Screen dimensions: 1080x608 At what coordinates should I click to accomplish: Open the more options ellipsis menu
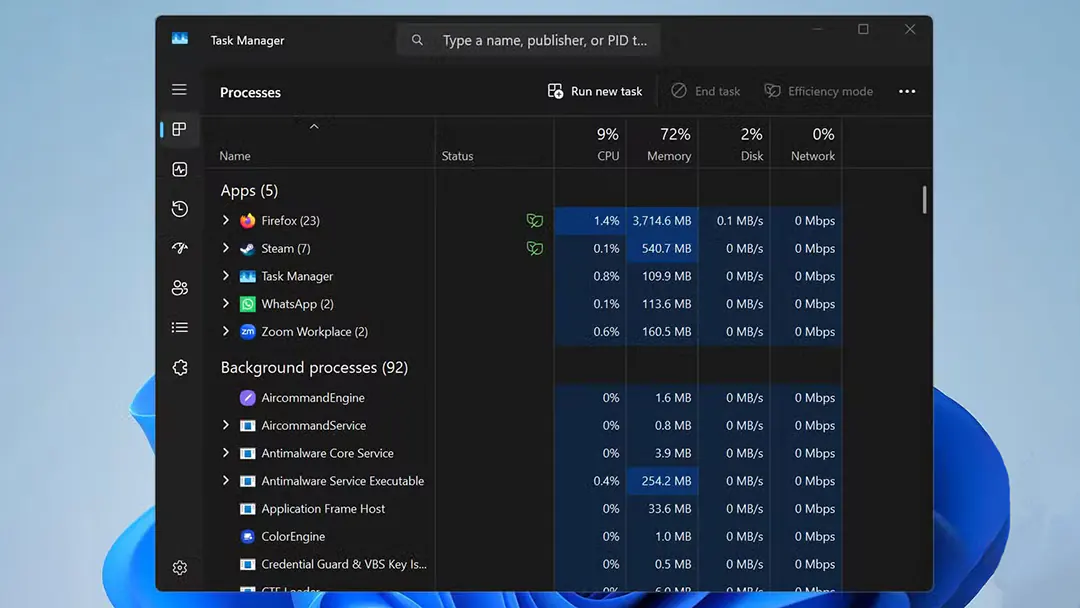[907, 91]
